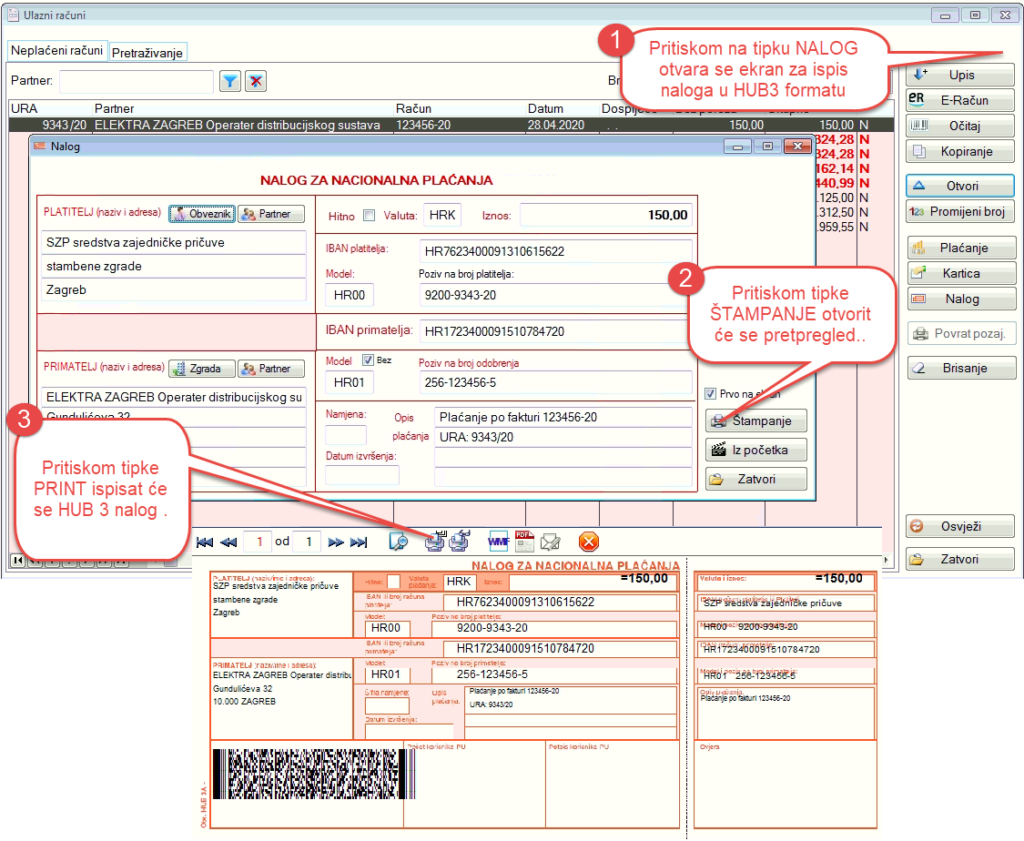Screen dimensions: 1024x841
Task: Toggle the Bez model checkbox
Action: [368, 360]
